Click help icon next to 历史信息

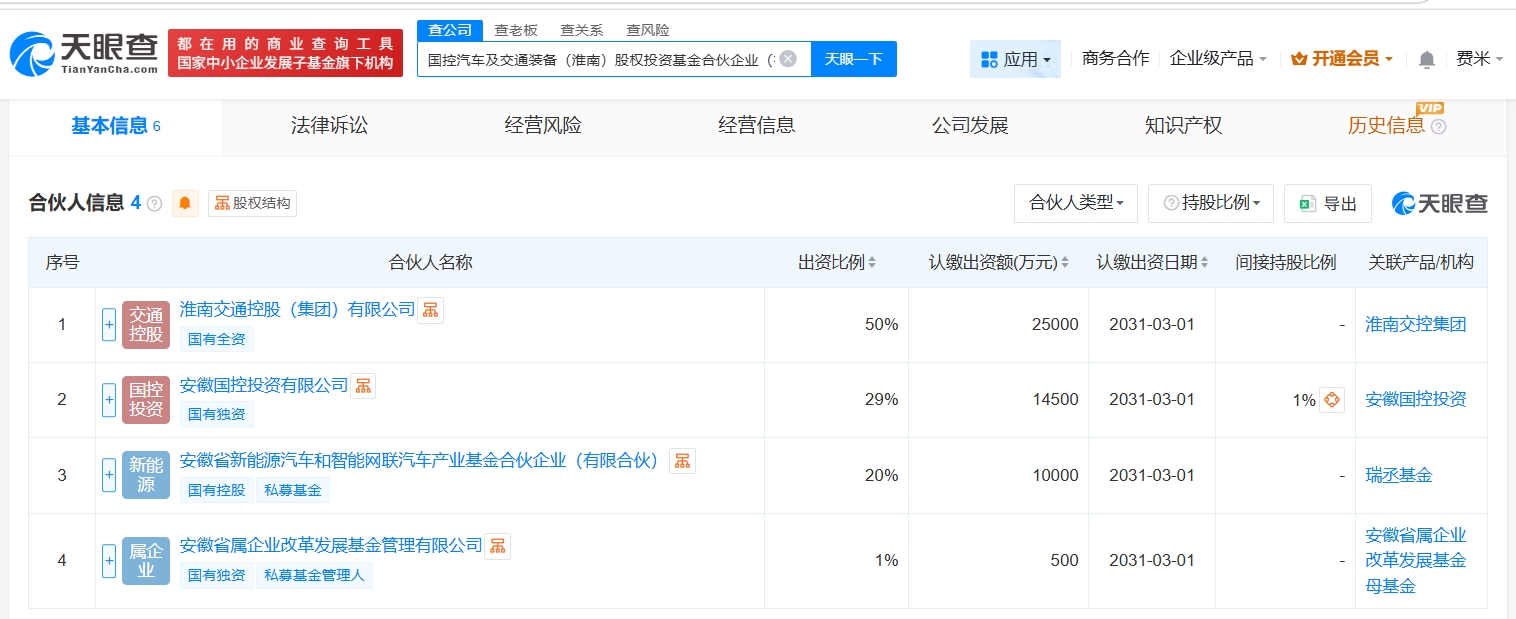click(x=1438, y=127)
